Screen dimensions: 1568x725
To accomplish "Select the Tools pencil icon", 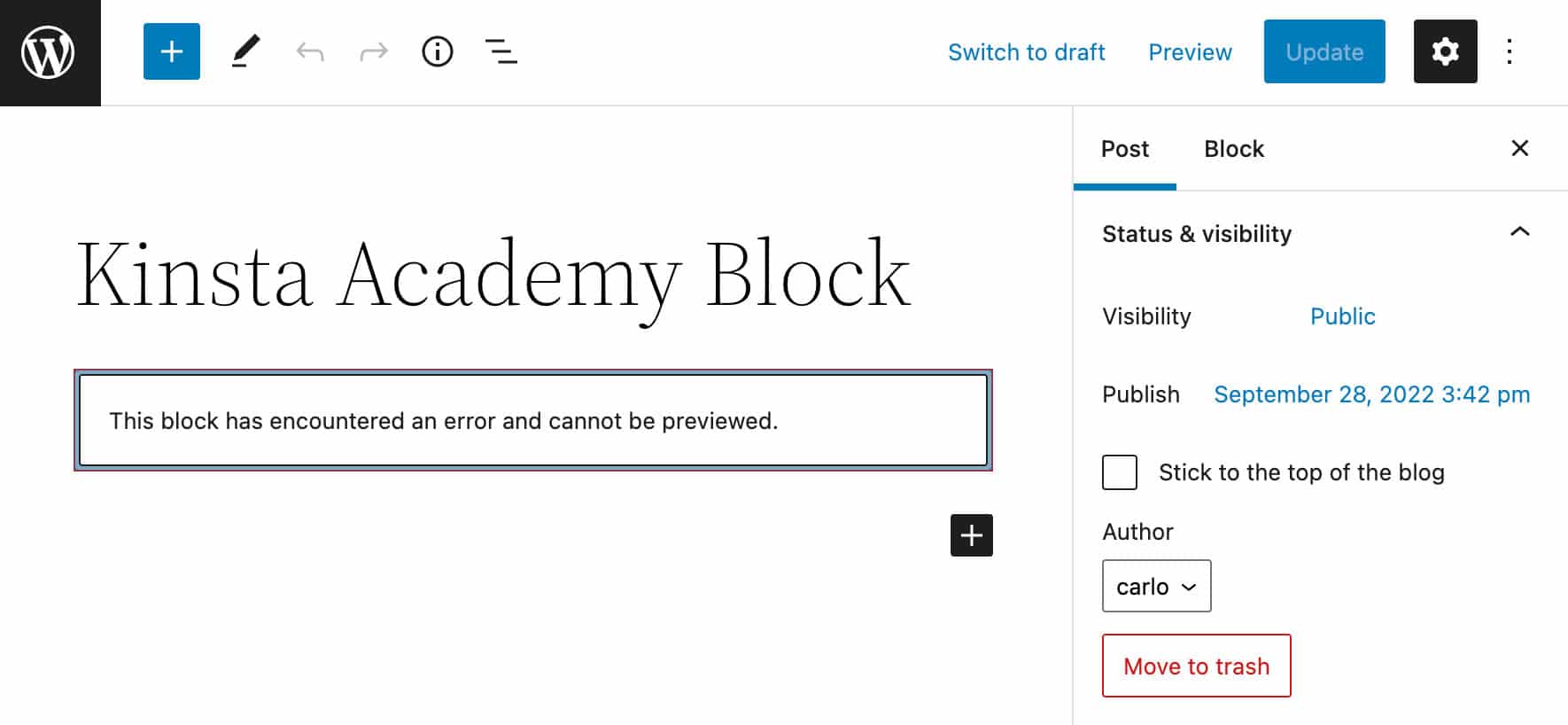I will 245,51.
